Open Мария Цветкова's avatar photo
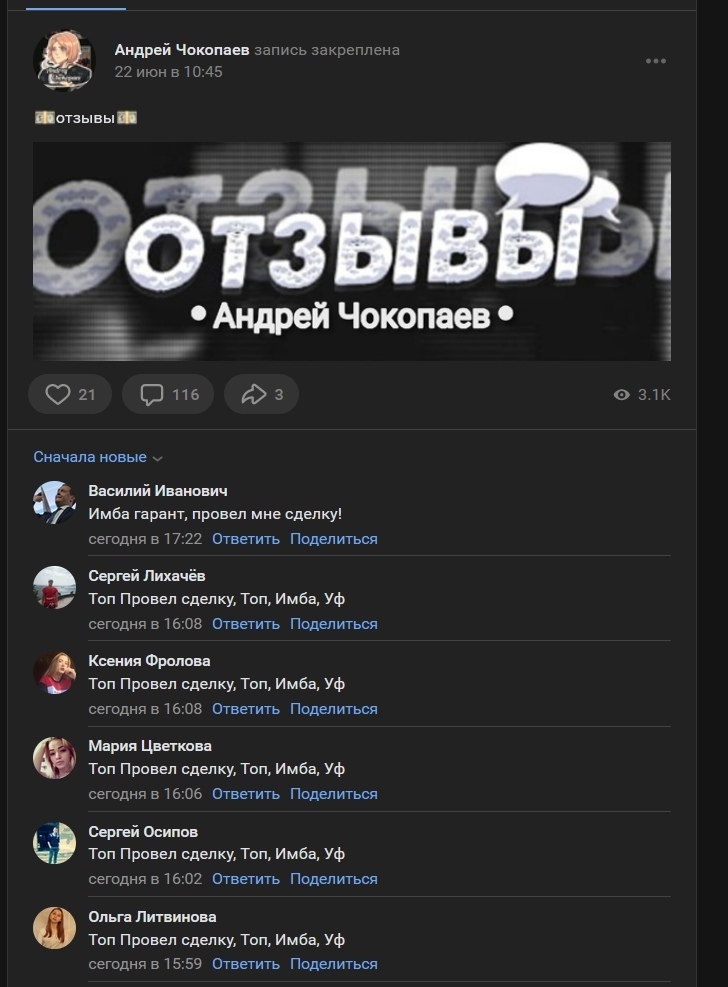This screenshot has width=728, height=987. tap(54, 758)
